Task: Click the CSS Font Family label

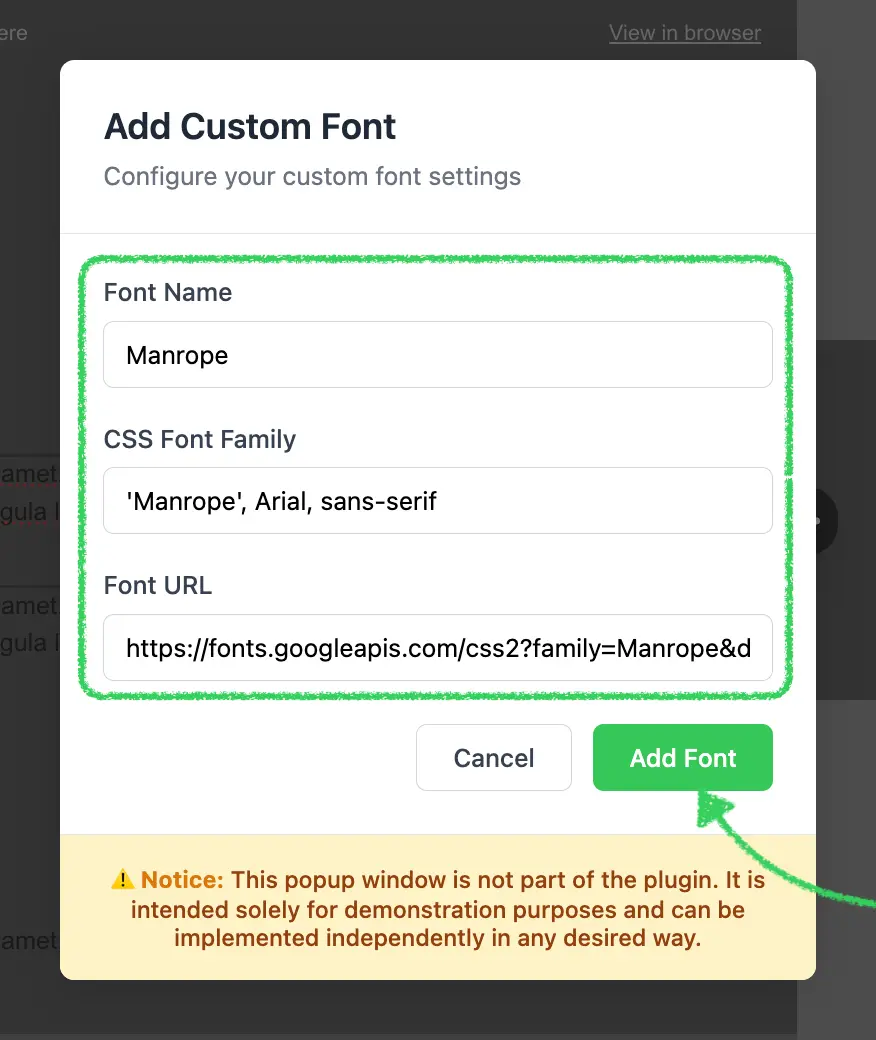Action: 200,439
